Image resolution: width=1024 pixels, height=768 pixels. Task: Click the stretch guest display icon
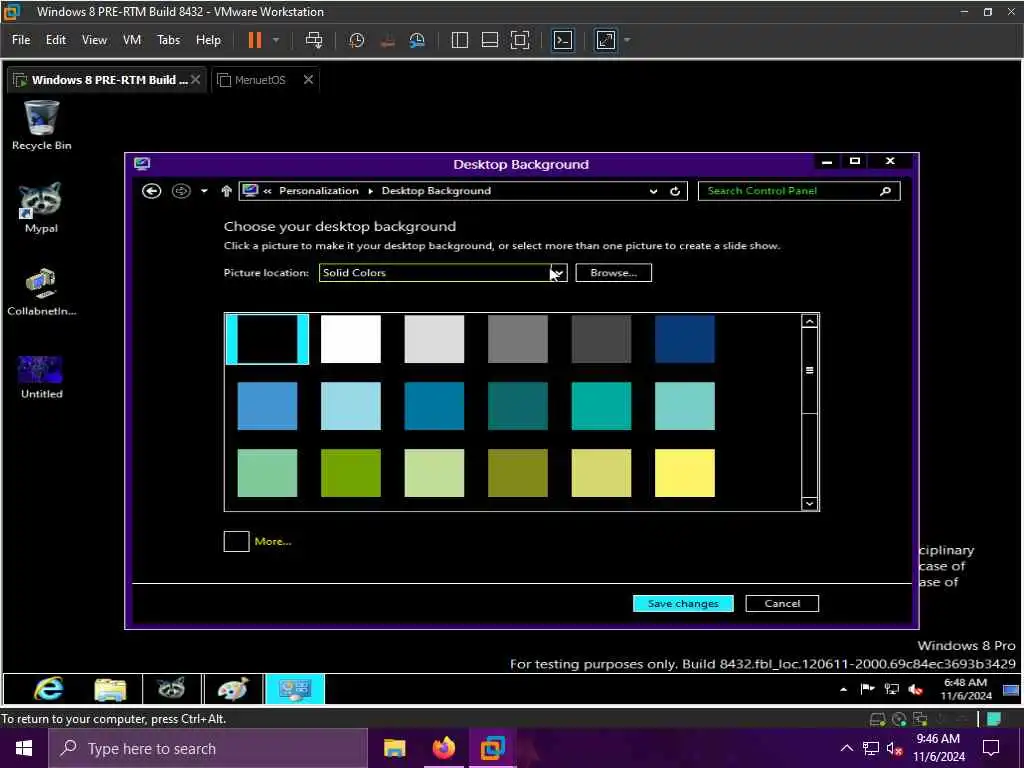click(606, 40)
